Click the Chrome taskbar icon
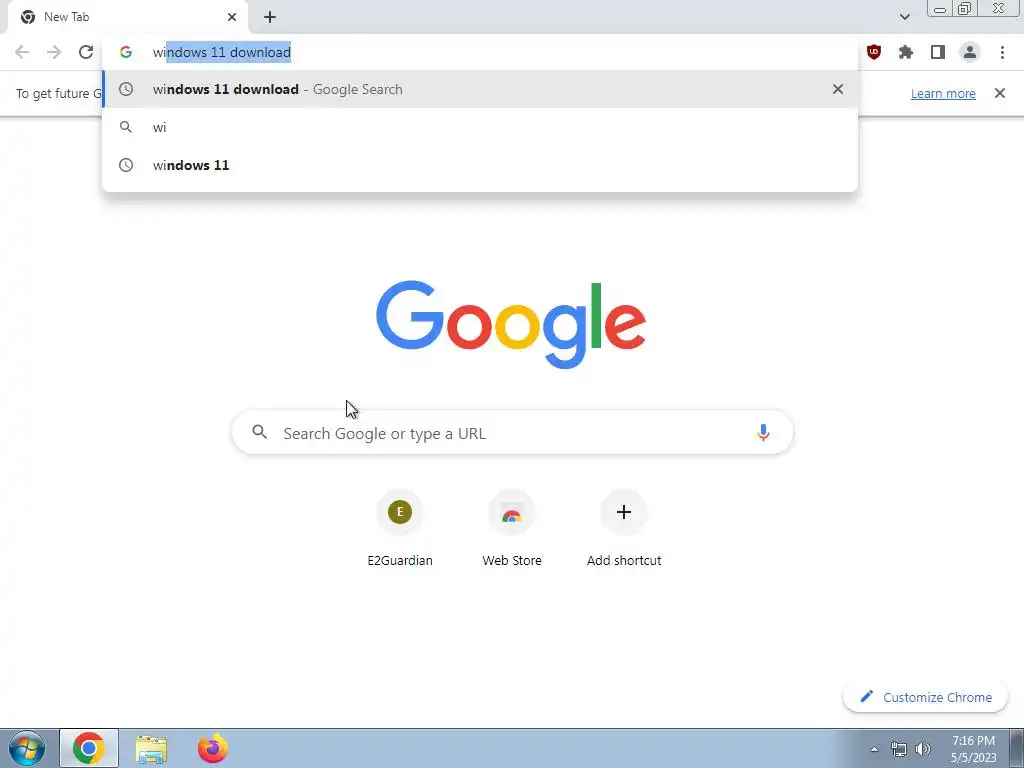This screenshot has height=768, width=1024. pos(89,748)
